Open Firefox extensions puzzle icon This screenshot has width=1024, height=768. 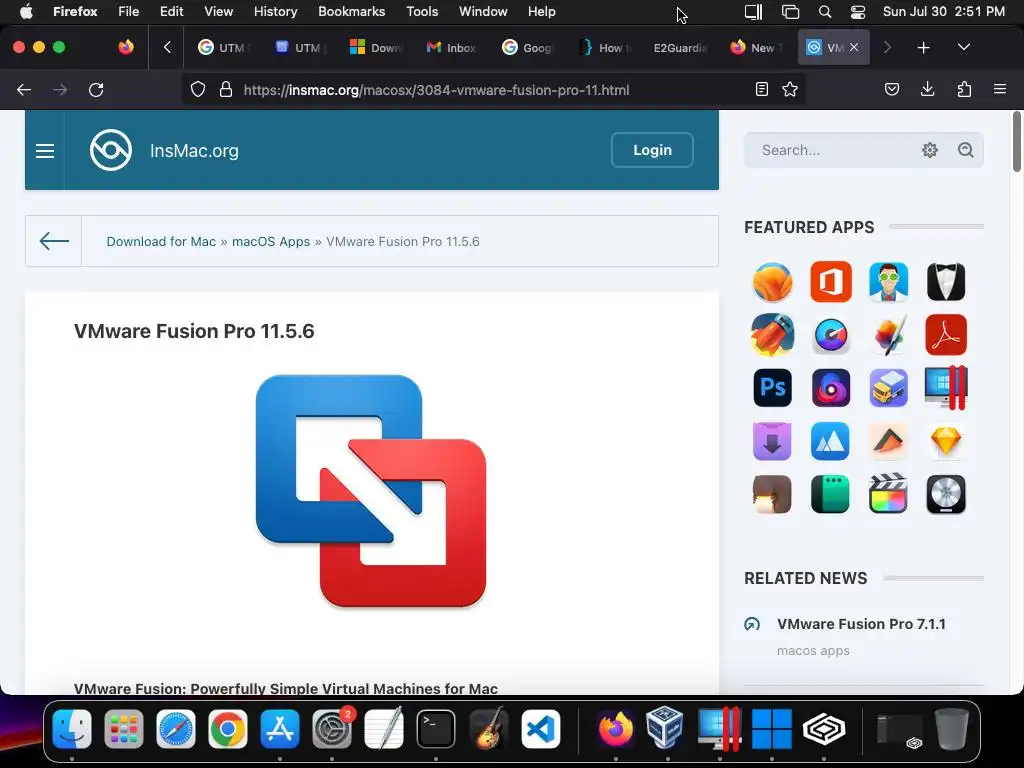pyautogui.click(x=964, y=89)
